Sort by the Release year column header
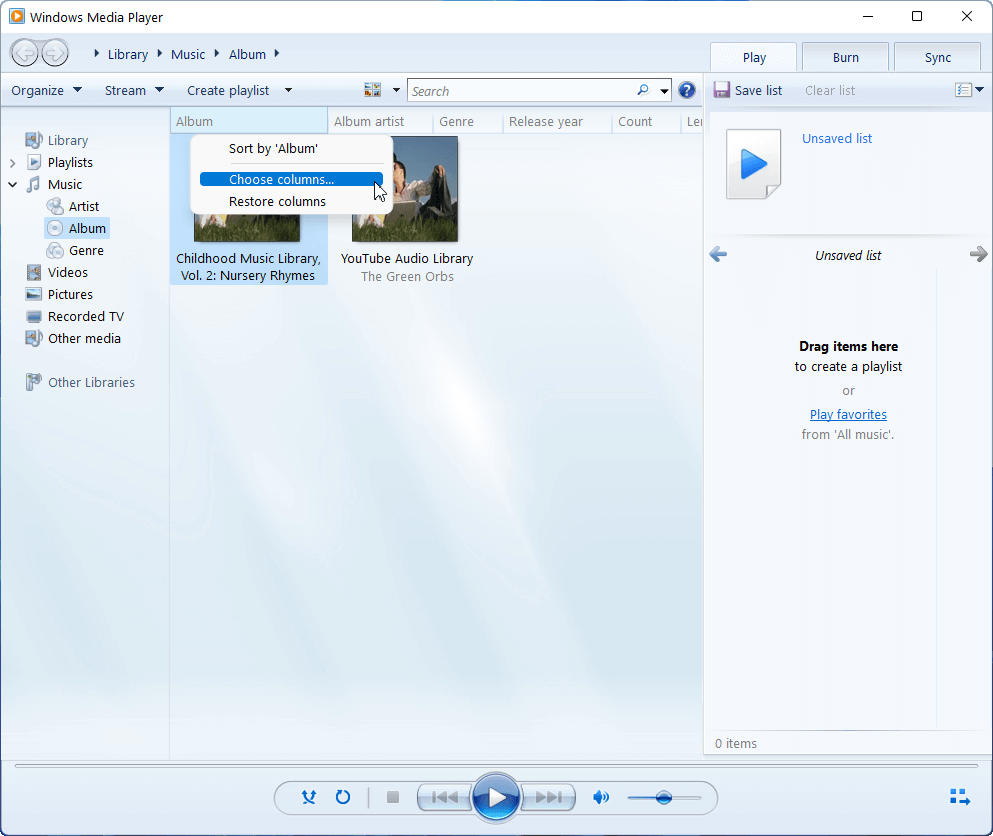This screenshot has width=993, height=836. point(557,122)
